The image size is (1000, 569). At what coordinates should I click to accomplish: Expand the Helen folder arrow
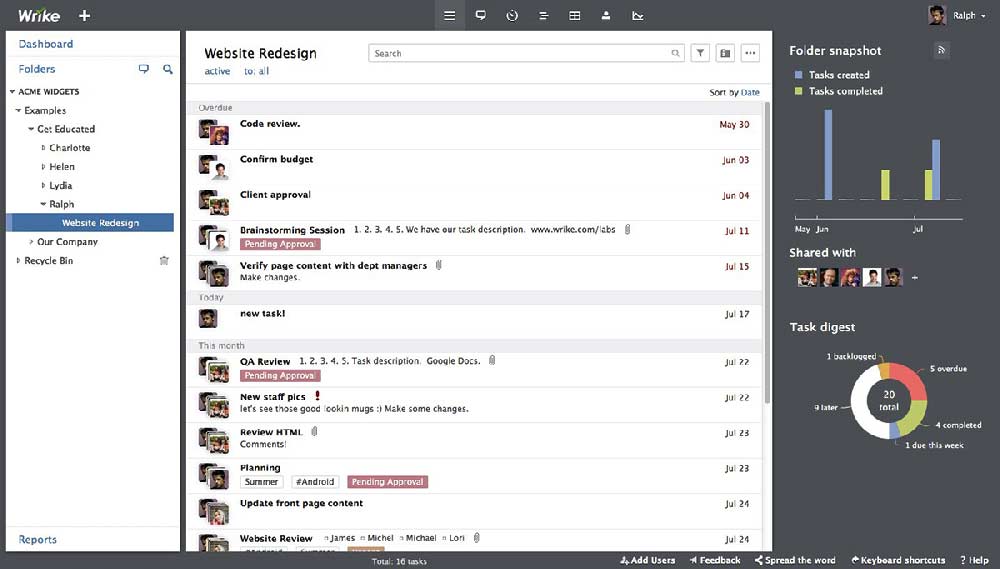pos(43,166)
